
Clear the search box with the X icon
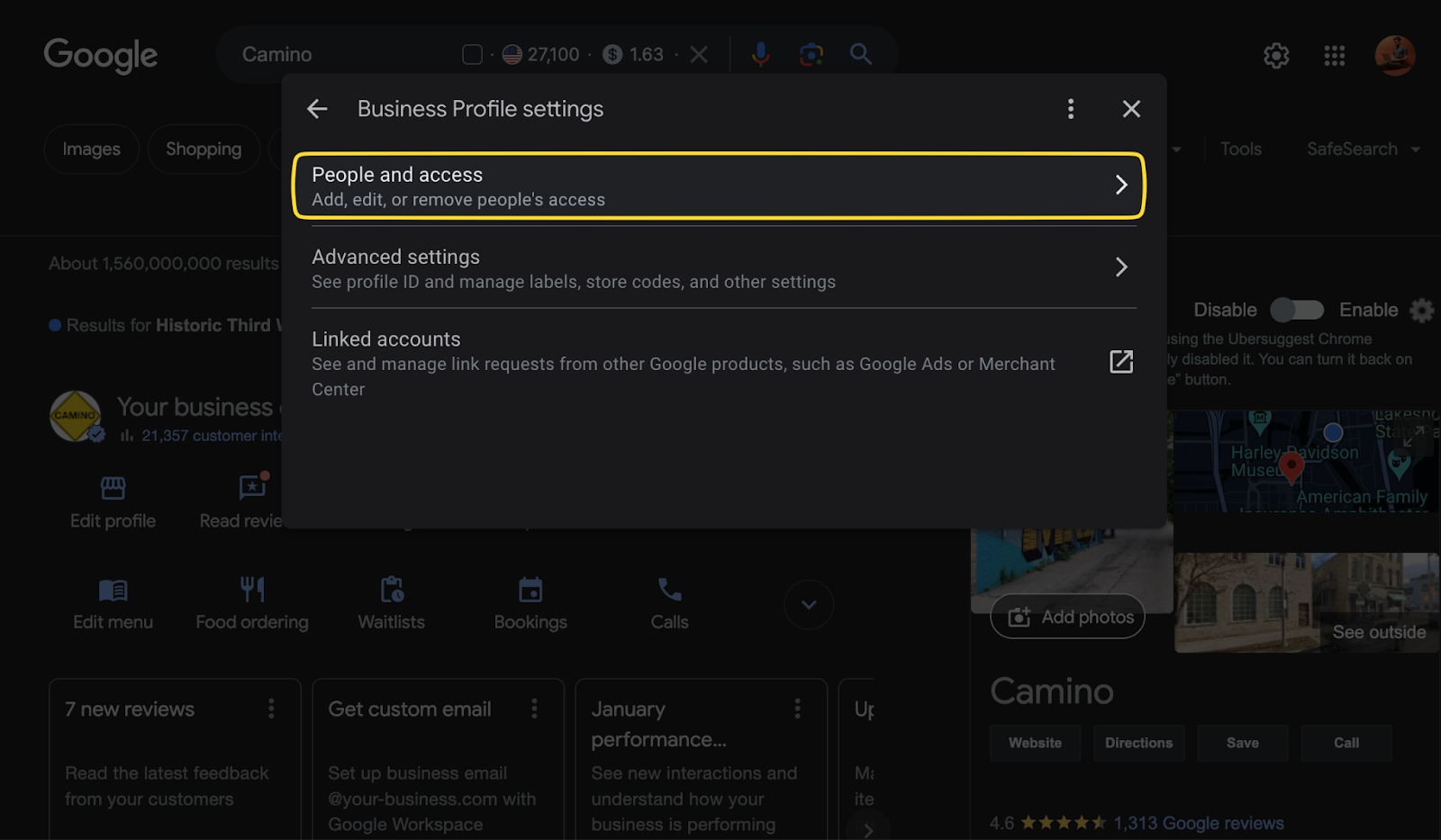(x=699, y=55)
